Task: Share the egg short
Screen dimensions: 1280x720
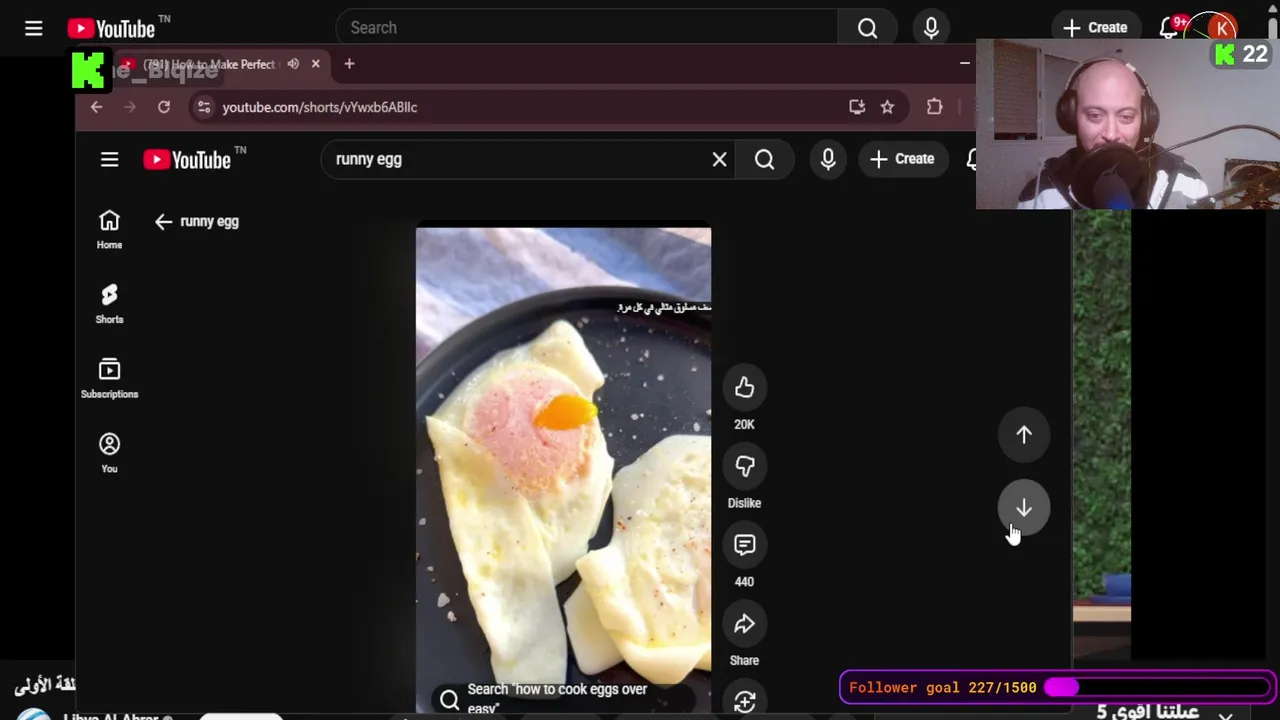Action: (x=744, y=624)
